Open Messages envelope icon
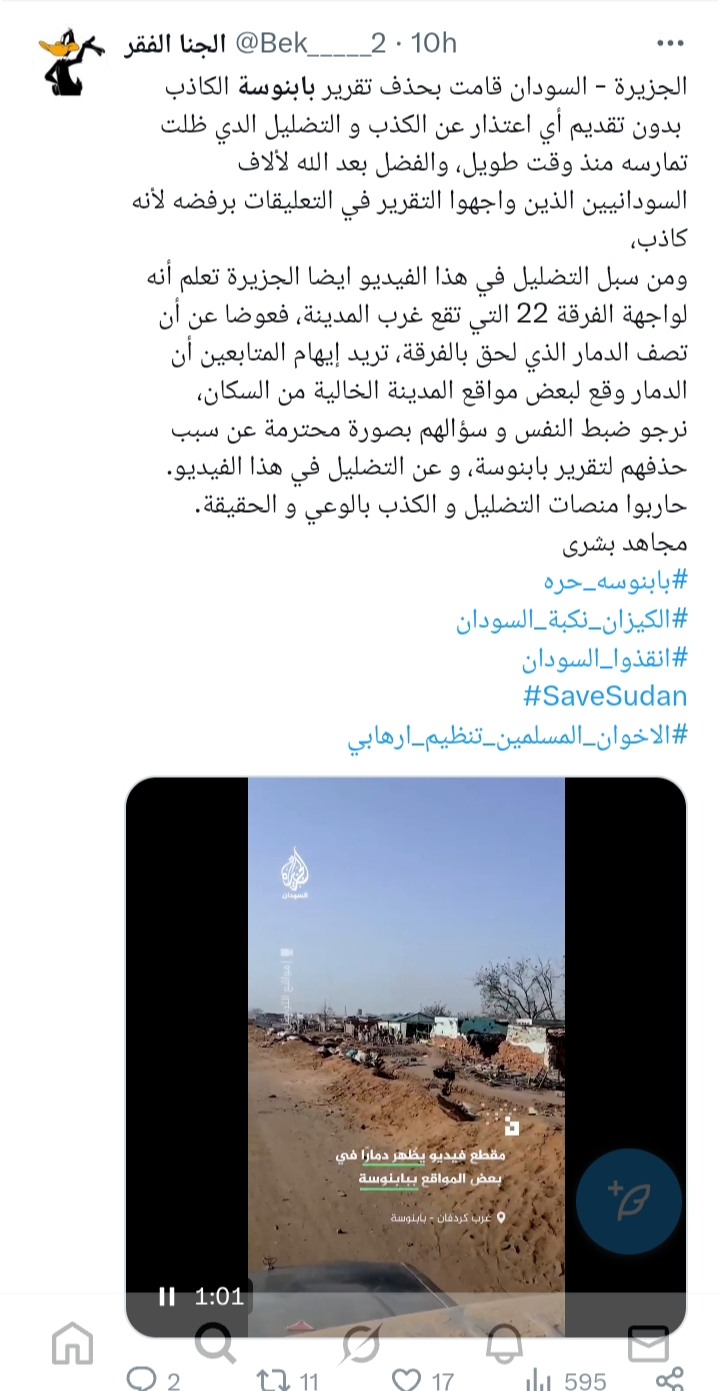 pyautogui.click(x=648, y=1342)
